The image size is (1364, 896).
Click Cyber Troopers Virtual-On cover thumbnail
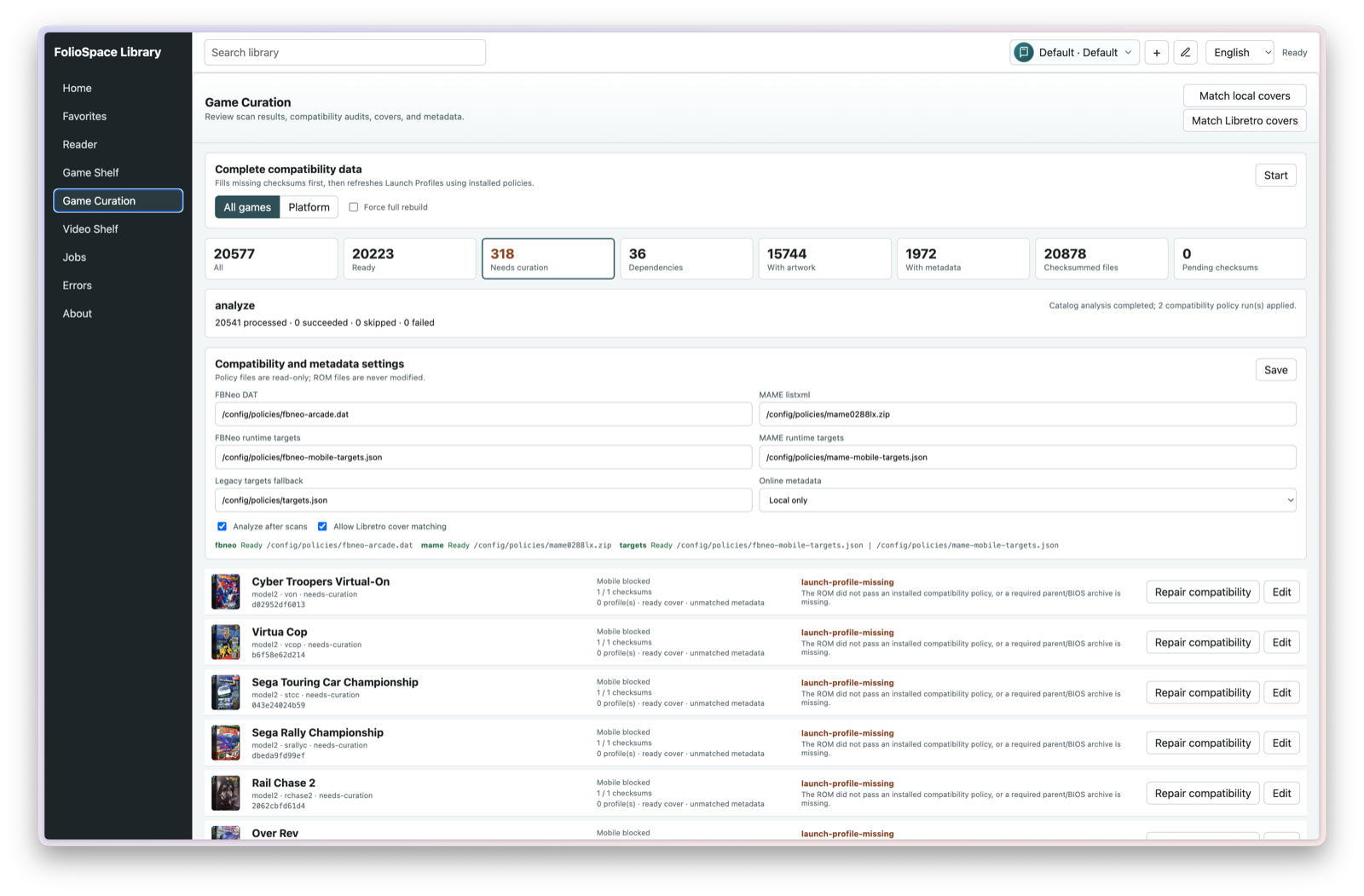click(x=226, y=592)
